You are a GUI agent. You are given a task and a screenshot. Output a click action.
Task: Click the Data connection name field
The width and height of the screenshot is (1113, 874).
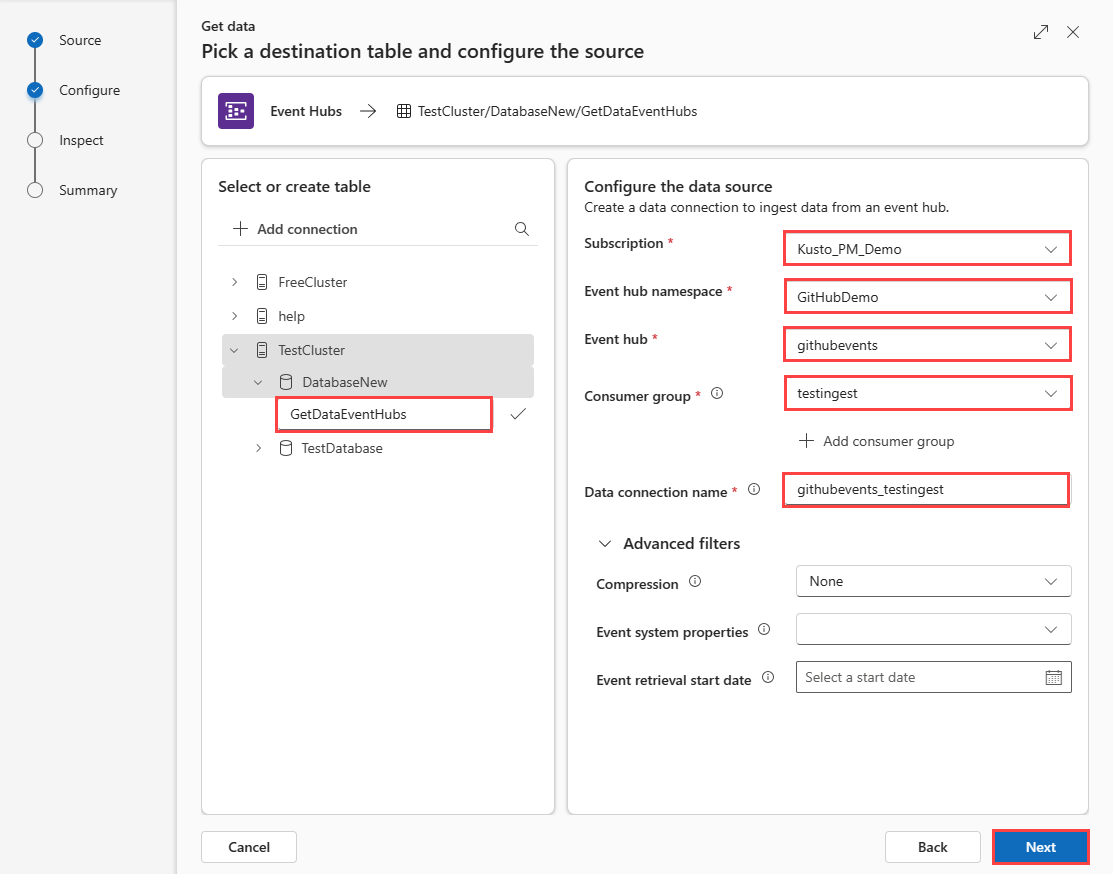point(926,490)
